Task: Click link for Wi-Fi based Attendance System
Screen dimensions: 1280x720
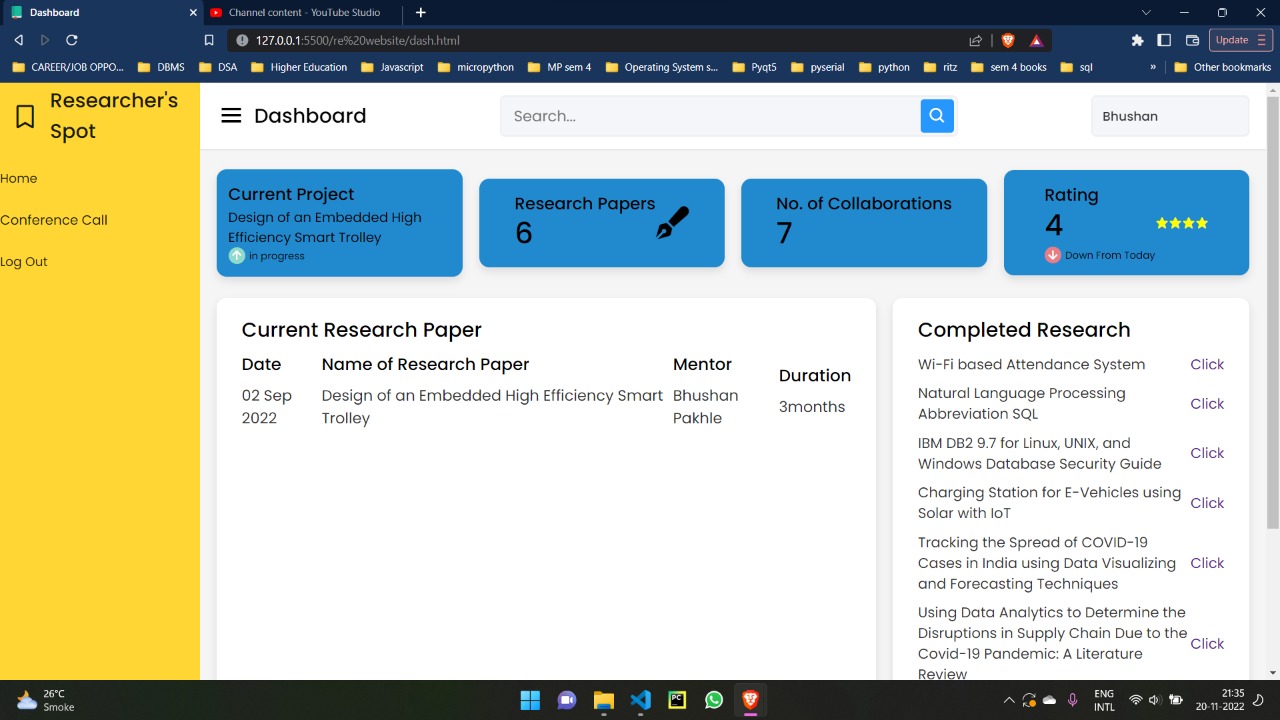Action: point(1207,364)
